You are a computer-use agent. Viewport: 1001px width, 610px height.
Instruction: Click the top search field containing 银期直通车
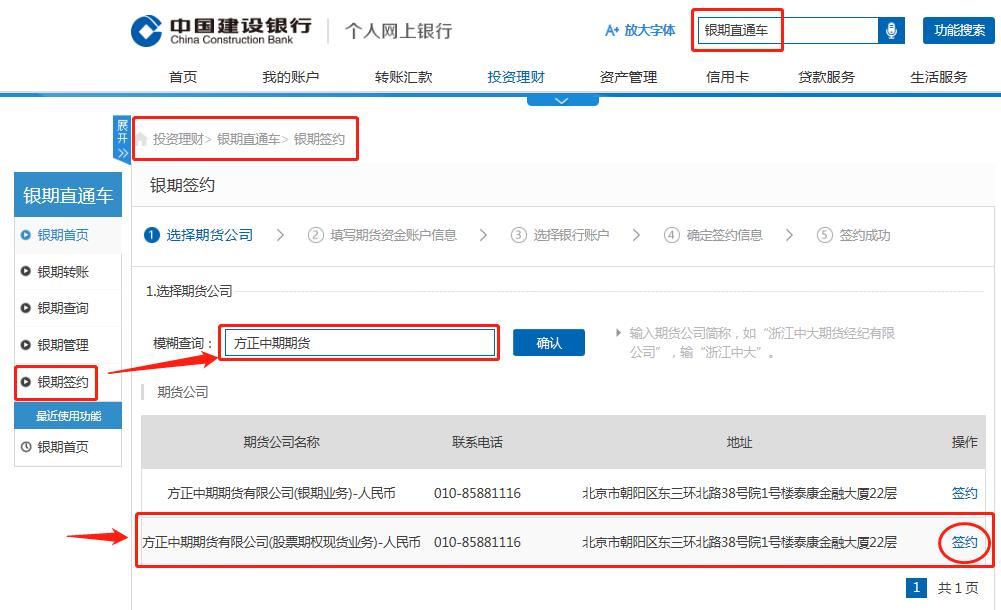(x=789, y=31)
